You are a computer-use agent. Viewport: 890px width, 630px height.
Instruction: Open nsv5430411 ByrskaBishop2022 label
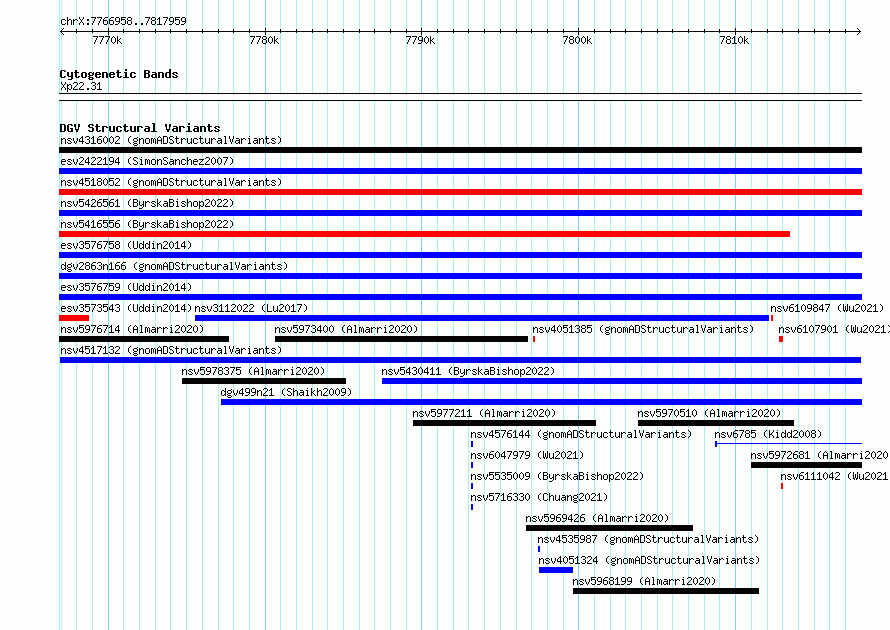pyautogui.click(x=468, y=371)
